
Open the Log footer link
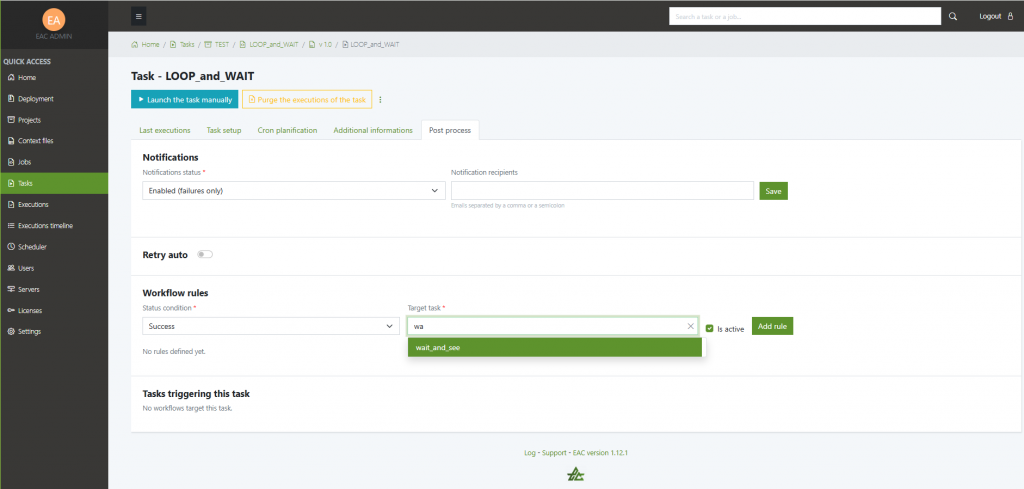530,452
